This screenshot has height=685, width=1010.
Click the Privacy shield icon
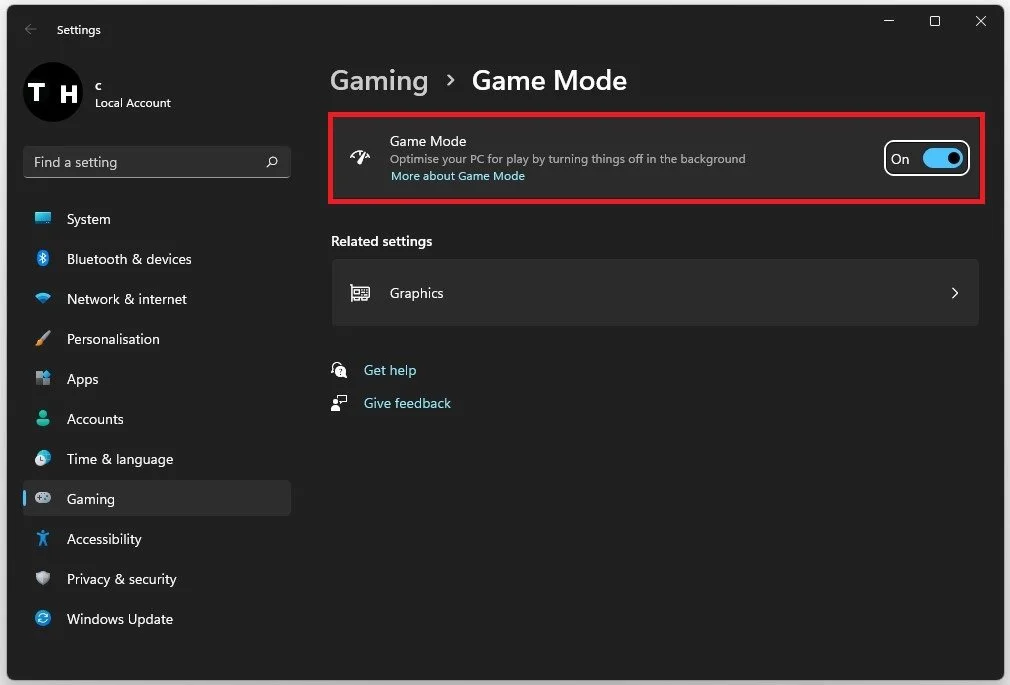point(43,578)
